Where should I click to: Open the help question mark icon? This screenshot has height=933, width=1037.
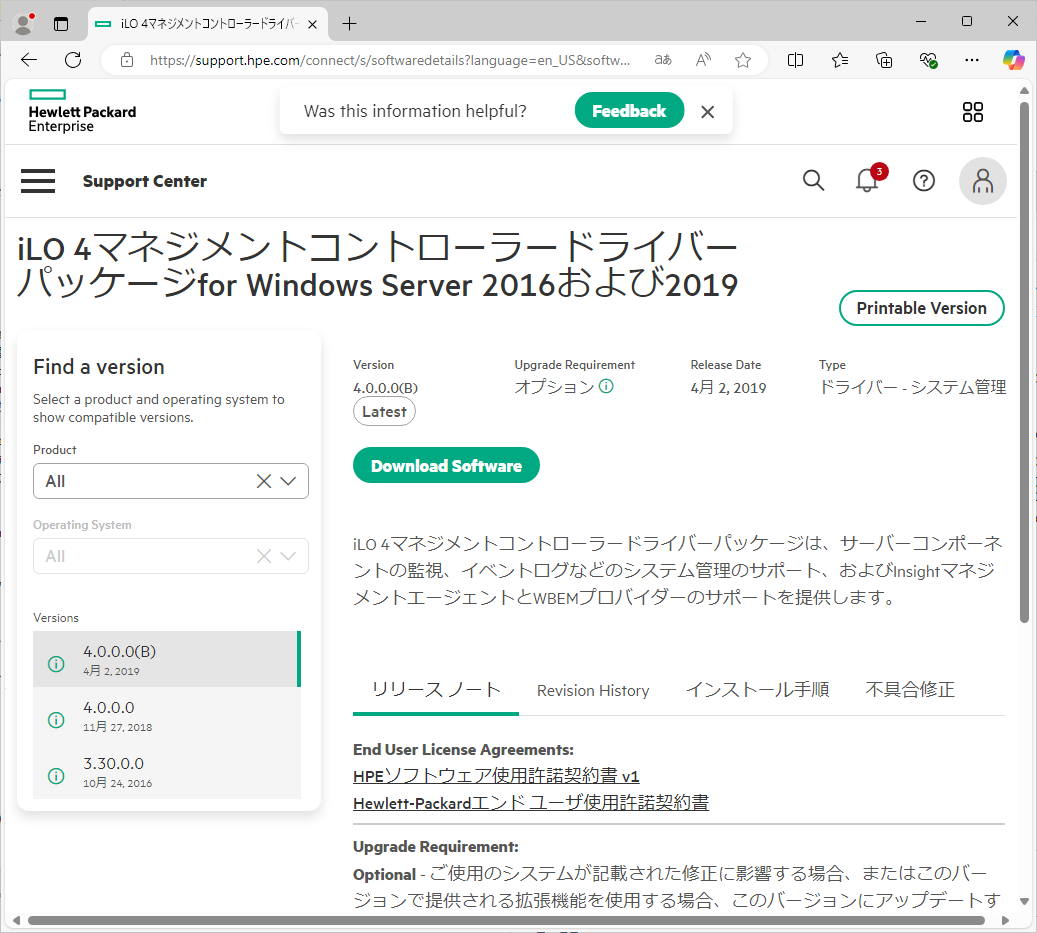pyautogui.click(x=923, y=181)
